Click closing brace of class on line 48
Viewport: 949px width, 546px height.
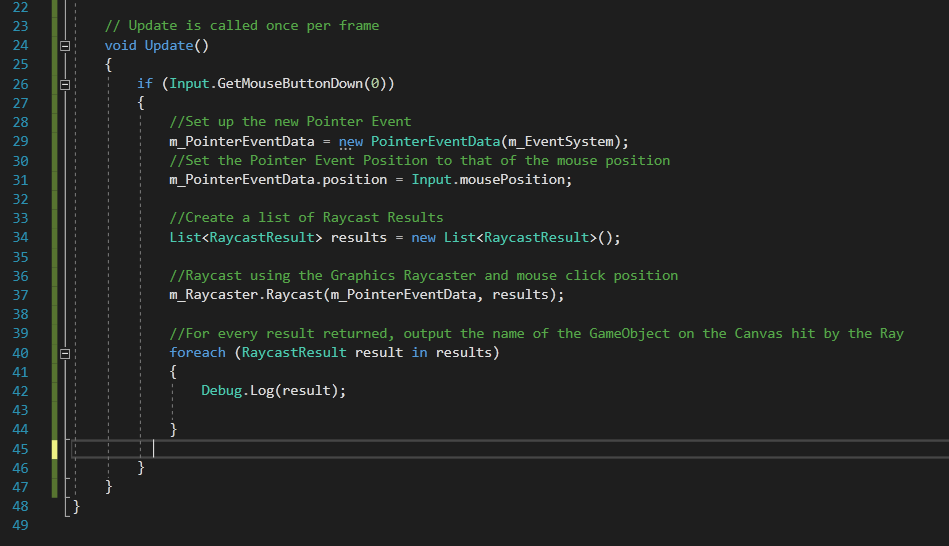[76, 507]
